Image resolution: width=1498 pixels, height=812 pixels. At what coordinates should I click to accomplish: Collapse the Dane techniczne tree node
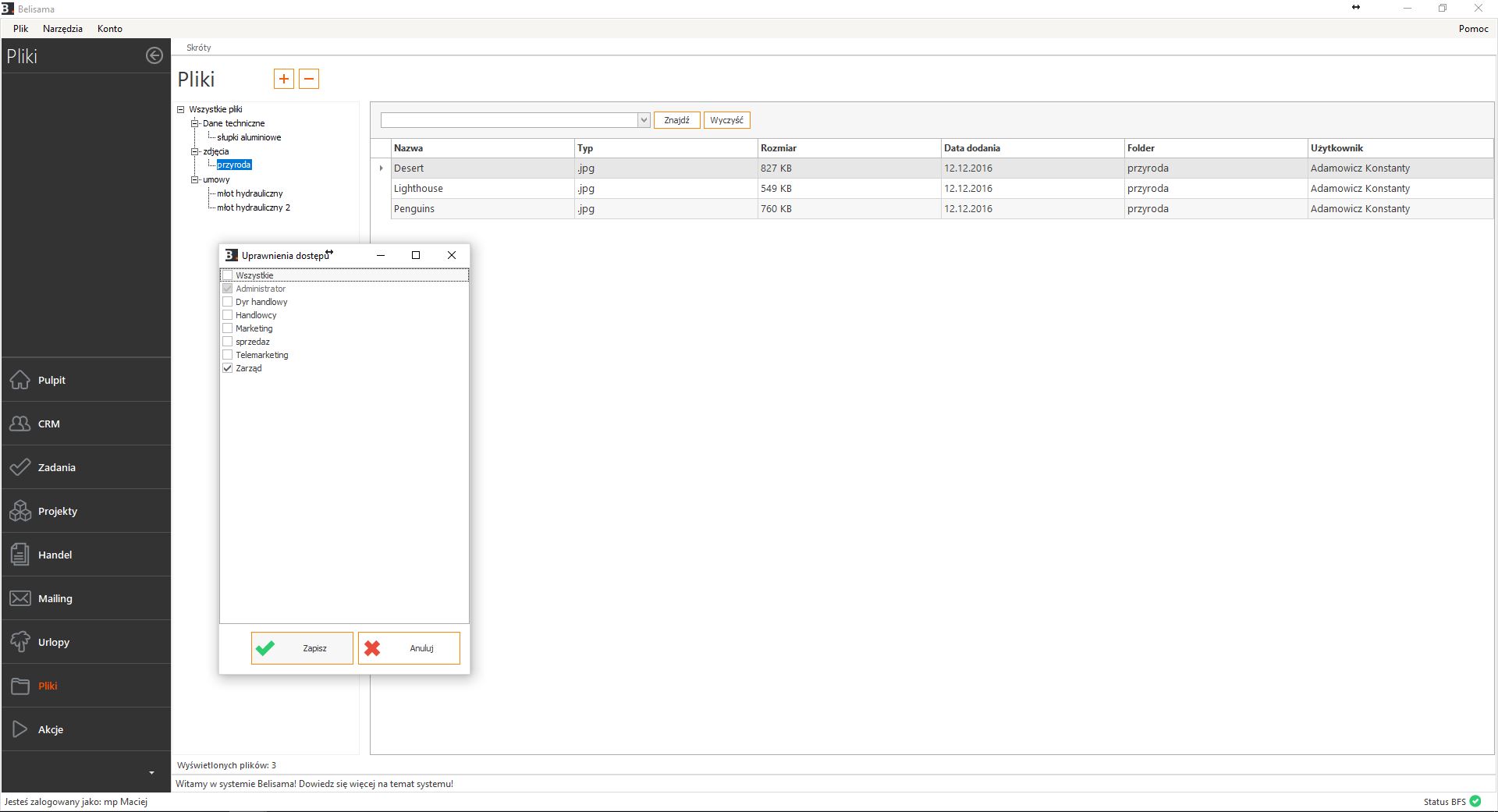(195, 123)
